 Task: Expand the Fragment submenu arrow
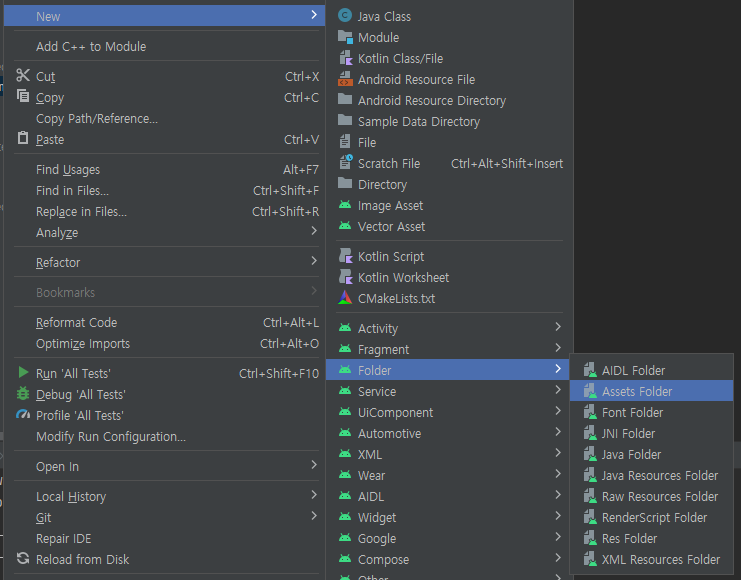click(x=558, y=348)
